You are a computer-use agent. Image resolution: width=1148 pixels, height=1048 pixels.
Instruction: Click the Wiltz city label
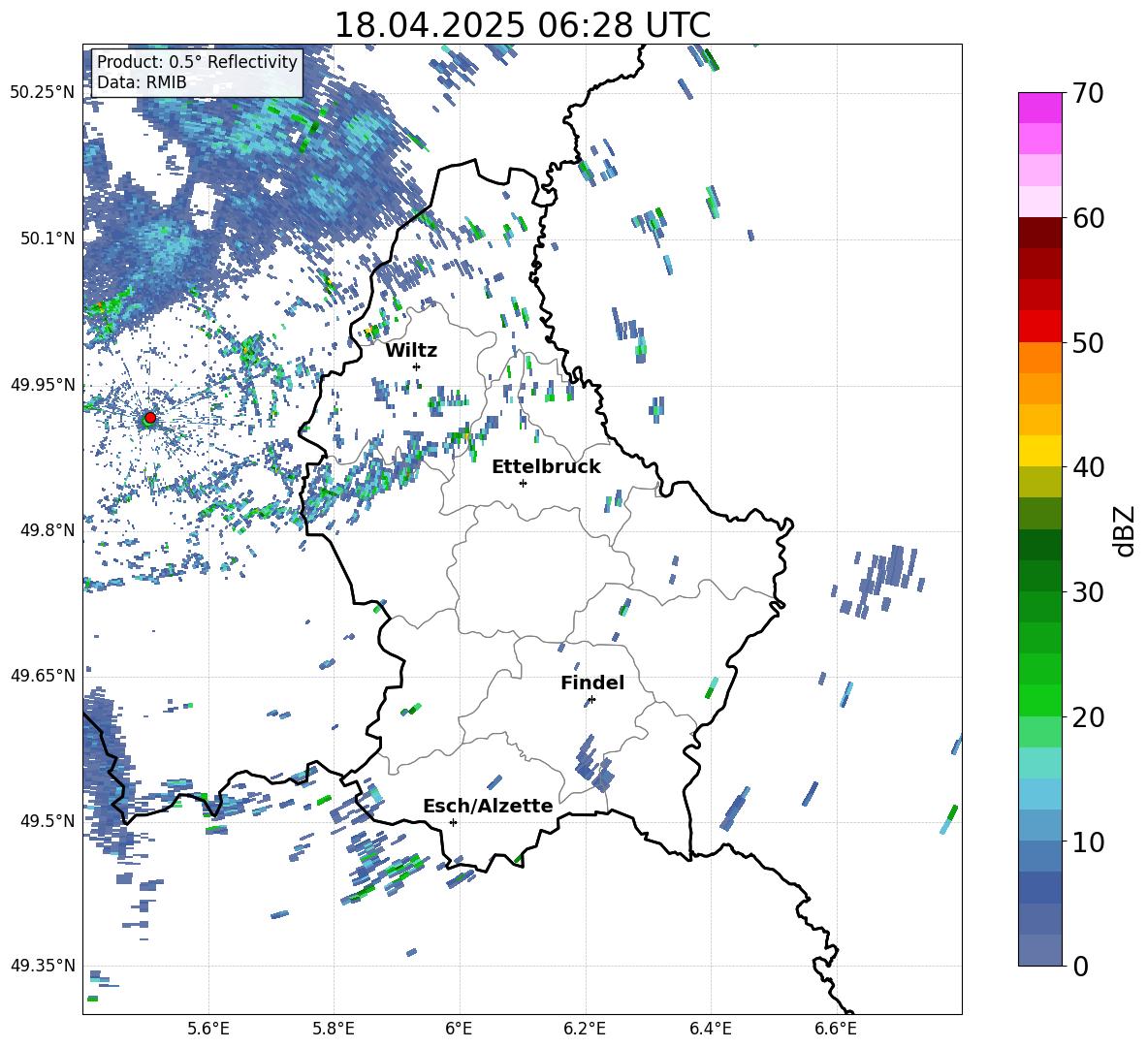click(411, 351)
